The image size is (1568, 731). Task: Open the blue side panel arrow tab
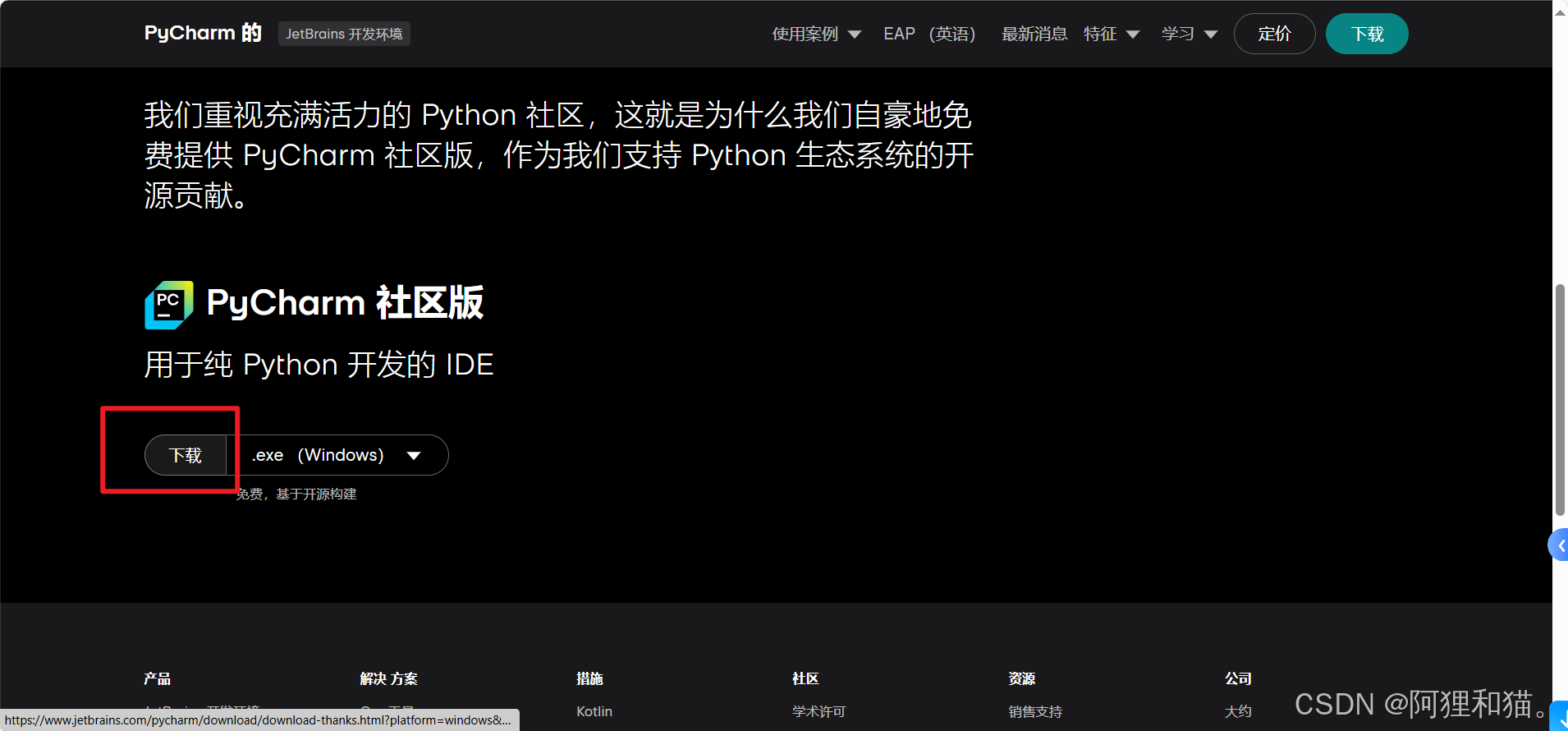coord(1558,545)
